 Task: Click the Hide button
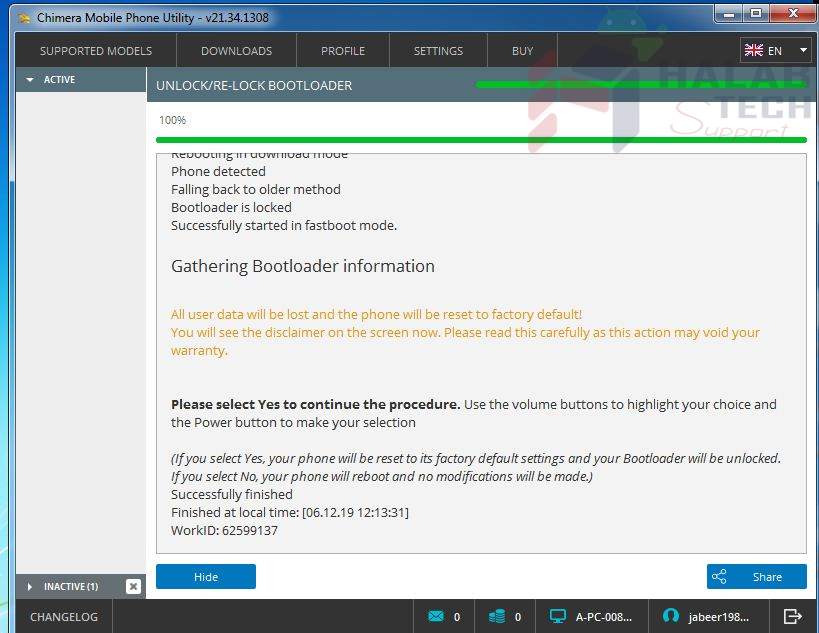click(206, 577)
